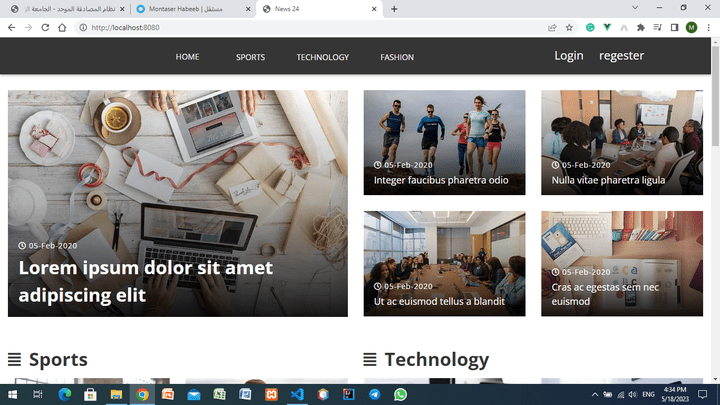Screen dimensions: 720x405
Task: Click the regester link
Action: coord(621,56)
